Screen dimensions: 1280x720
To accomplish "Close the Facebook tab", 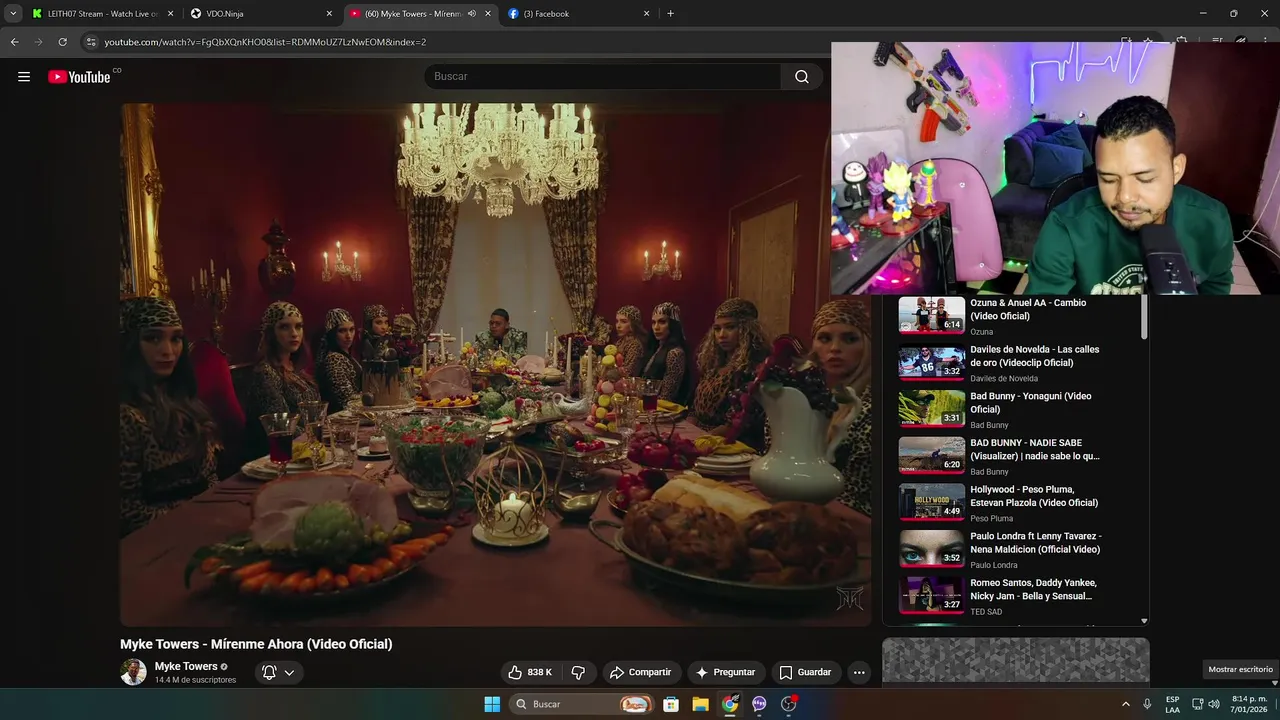I will tap(646, 14).
